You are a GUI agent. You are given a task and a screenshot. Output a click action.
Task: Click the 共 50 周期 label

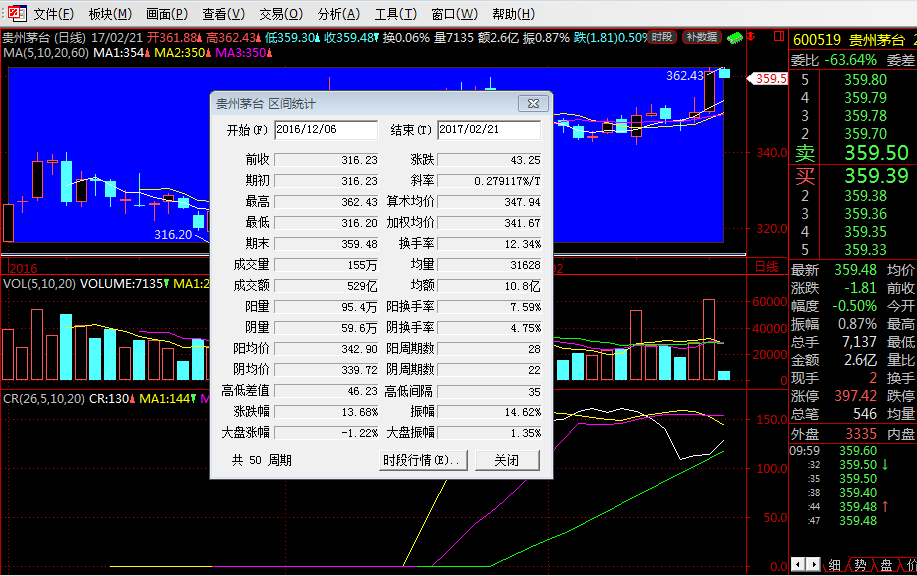pyautogui.click(x=261, y=460)
